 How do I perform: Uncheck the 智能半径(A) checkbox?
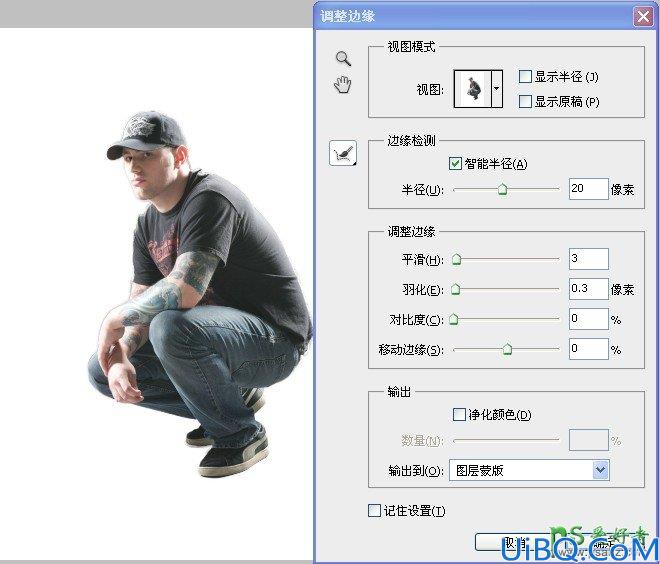pyautogui.click(x=455, y=163)
